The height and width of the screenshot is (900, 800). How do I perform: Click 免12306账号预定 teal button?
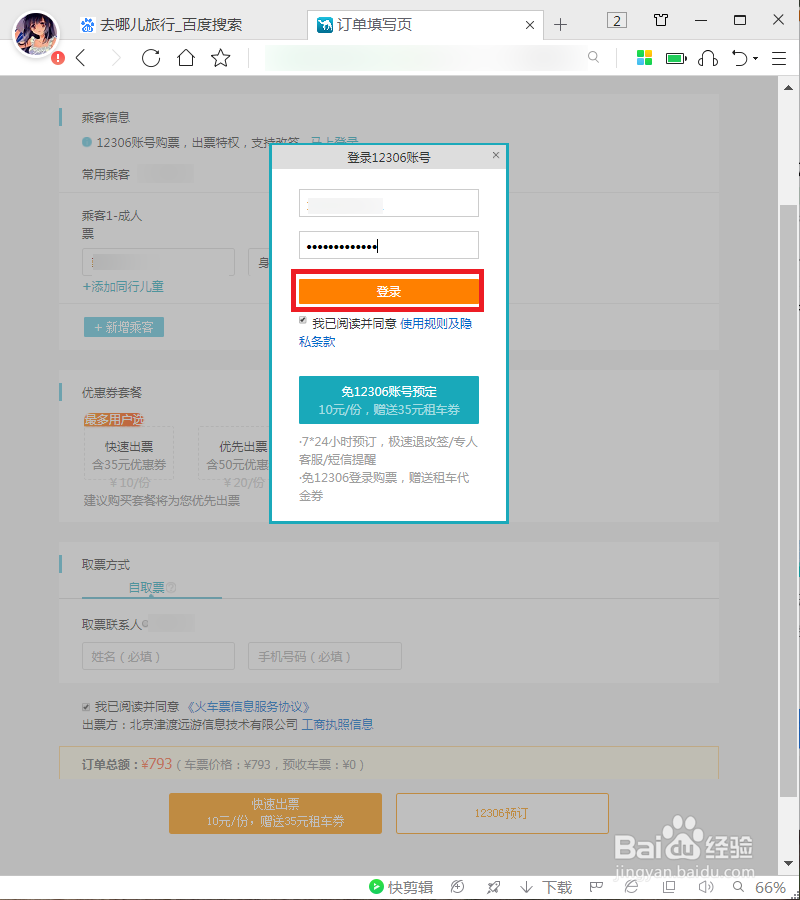tap(389, 400)
